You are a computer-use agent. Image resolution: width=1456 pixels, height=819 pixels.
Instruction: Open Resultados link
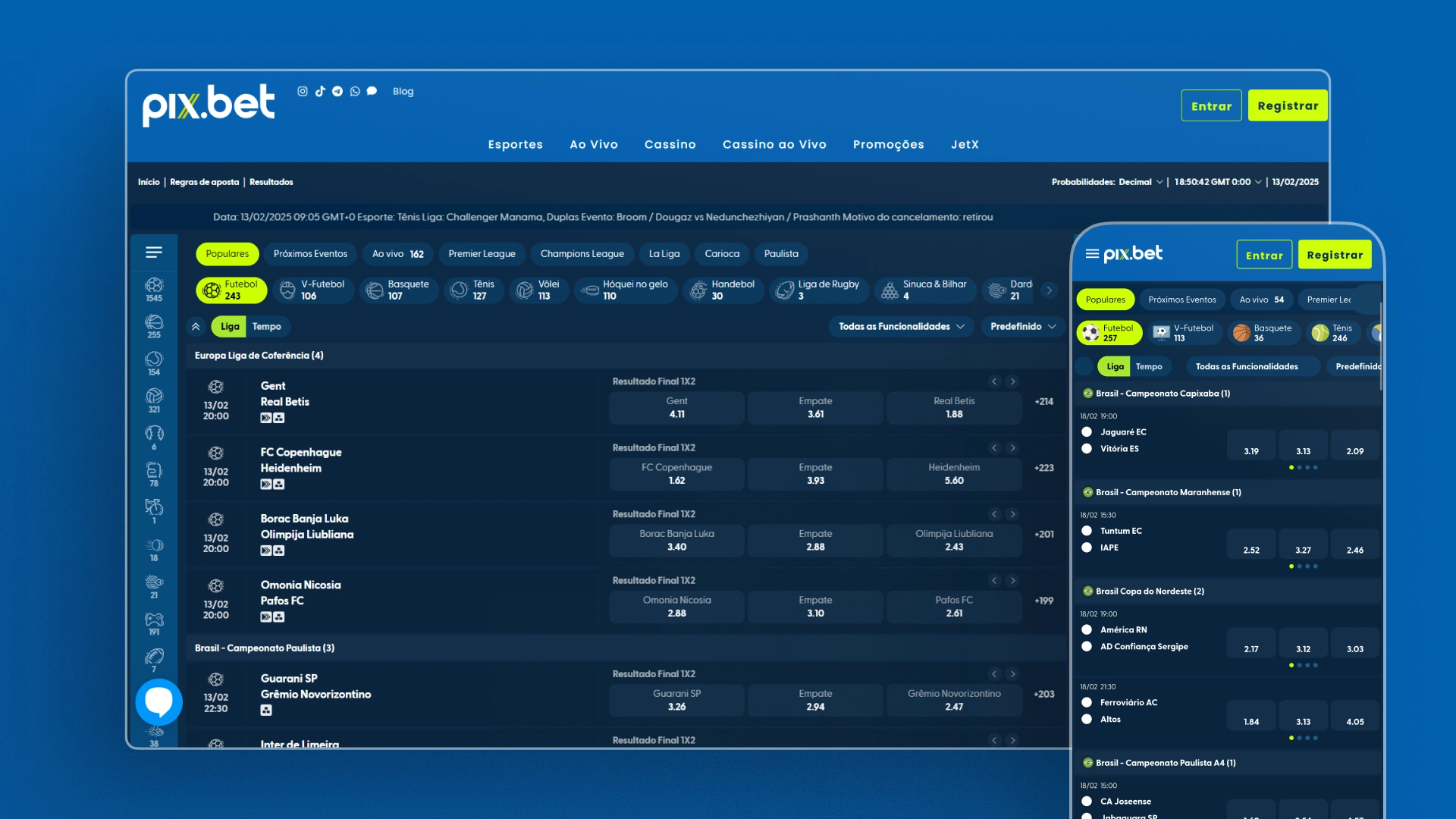(271, 182)
